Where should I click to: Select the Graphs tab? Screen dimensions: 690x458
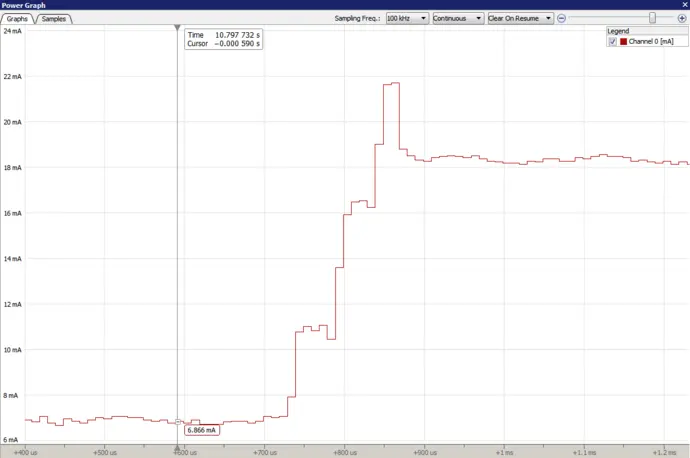coord(17,18)
